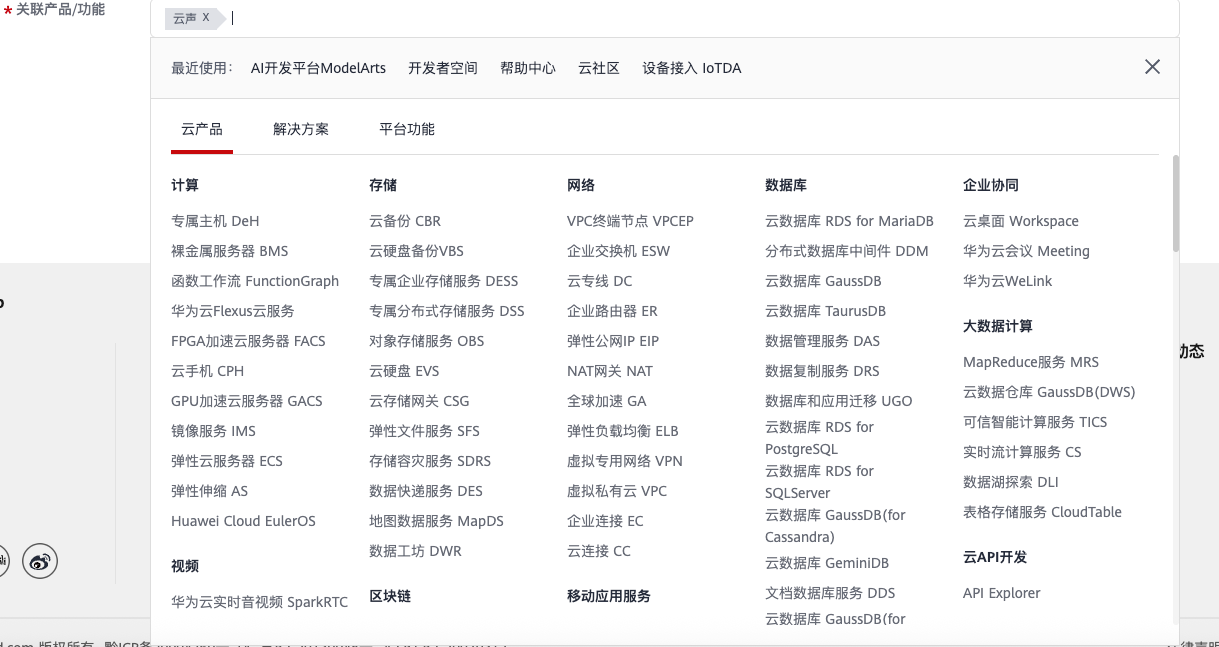Choose 文档数据库服务 DDS

830,593
